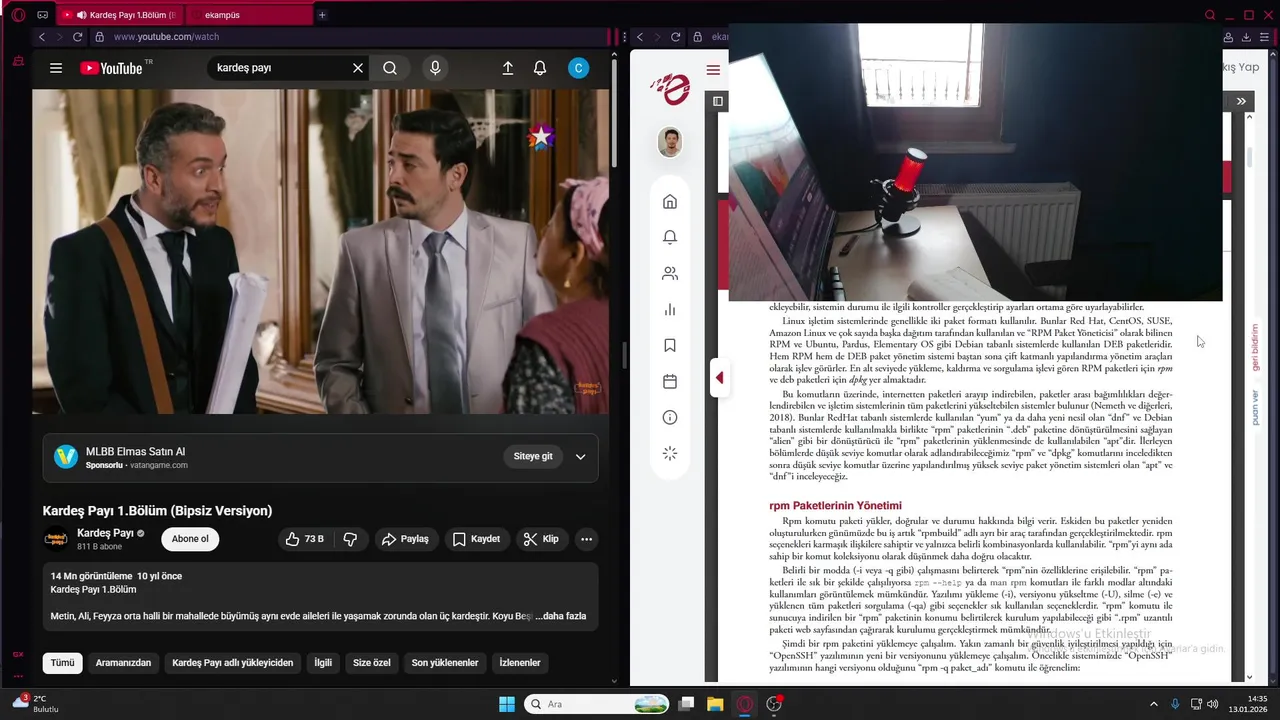
Task: Click the Klip clip button
Action: tap(541, 539)
